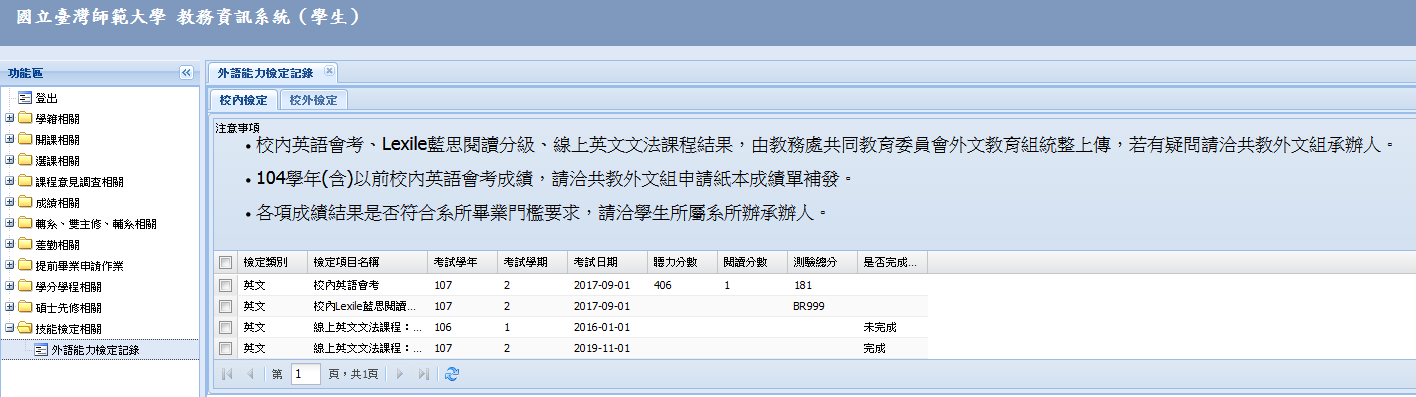Expand the 提前畢業申請作業 folder

(x=9, y=266)
